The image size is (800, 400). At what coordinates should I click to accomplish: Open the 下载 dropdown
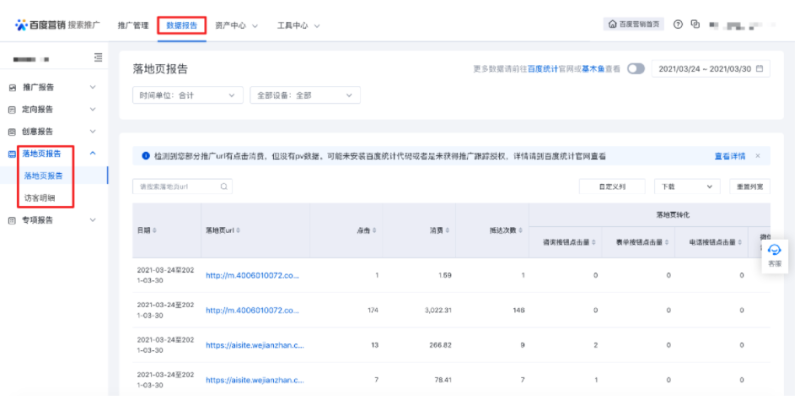(x=687, y=187)
